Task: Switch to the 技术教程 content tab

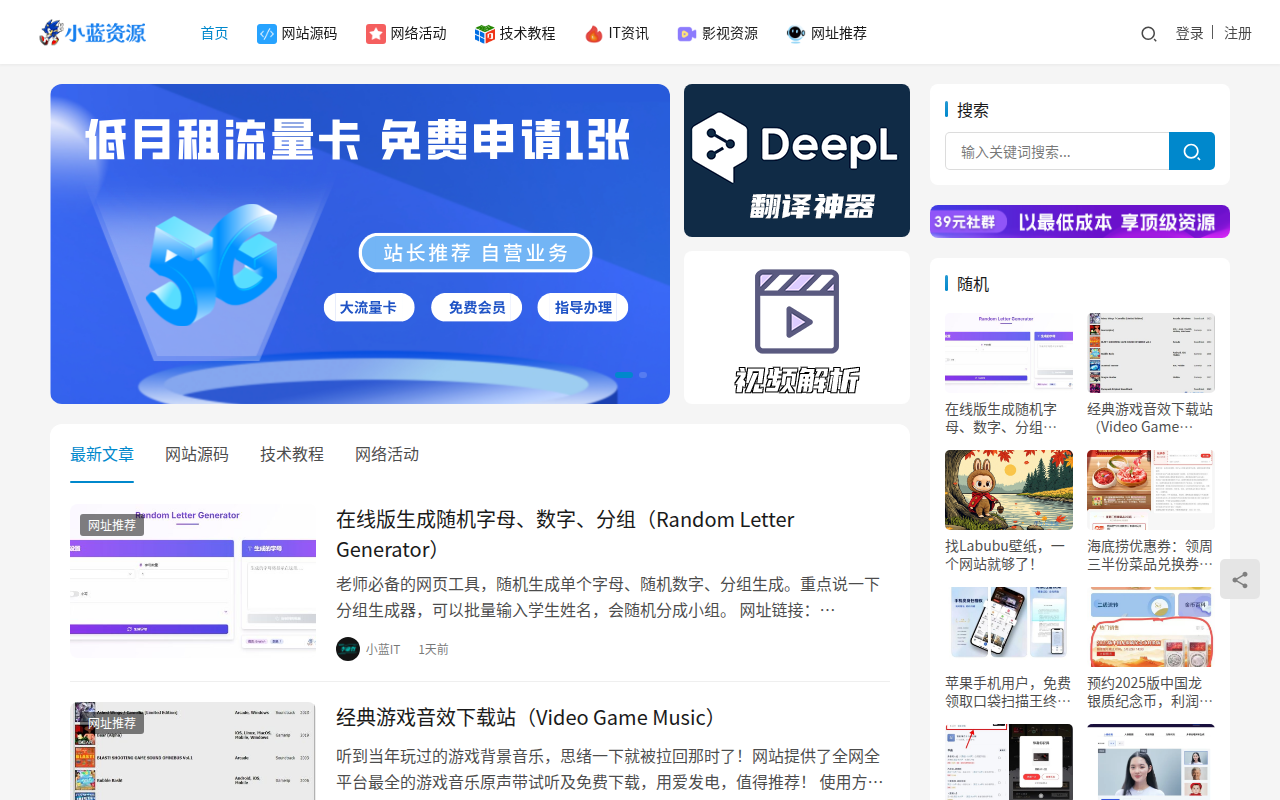Action: [292, 454]
